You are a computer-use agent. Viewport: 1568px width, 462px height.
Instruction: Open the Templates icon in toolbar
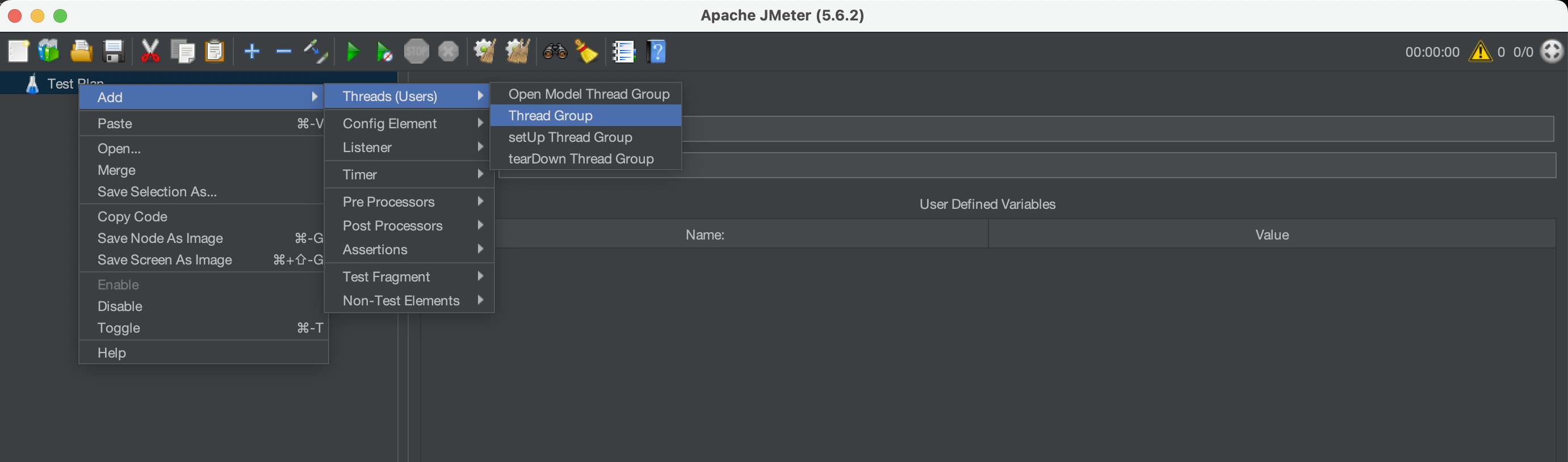tap(49, 52)
